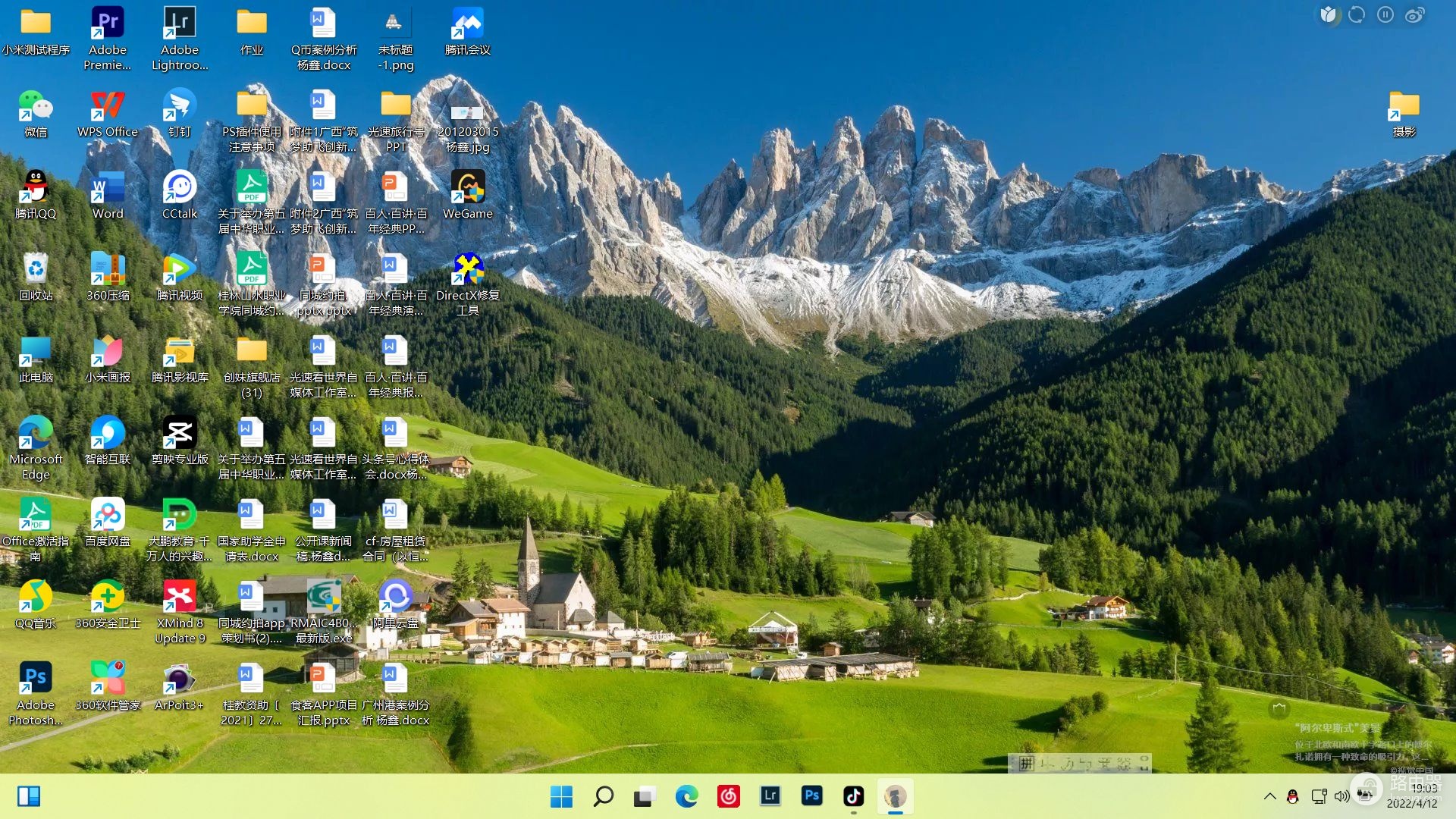Viewport: 1456px width, 819px height.
Task: Open 小米画报 desktop shortcut
Action: click(x=108, y=359)
